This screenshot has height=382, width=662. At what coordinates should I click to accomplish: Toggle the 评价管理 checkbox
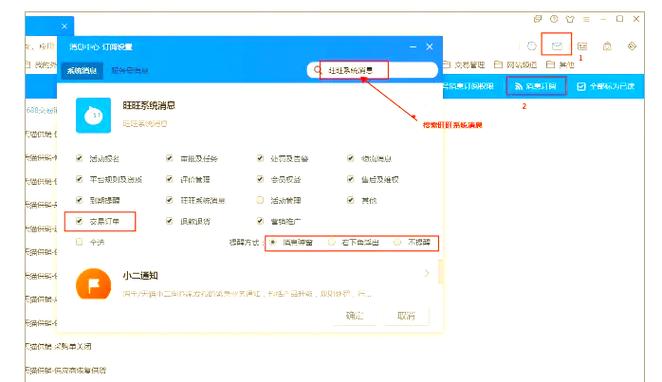(x=169, y=179)
